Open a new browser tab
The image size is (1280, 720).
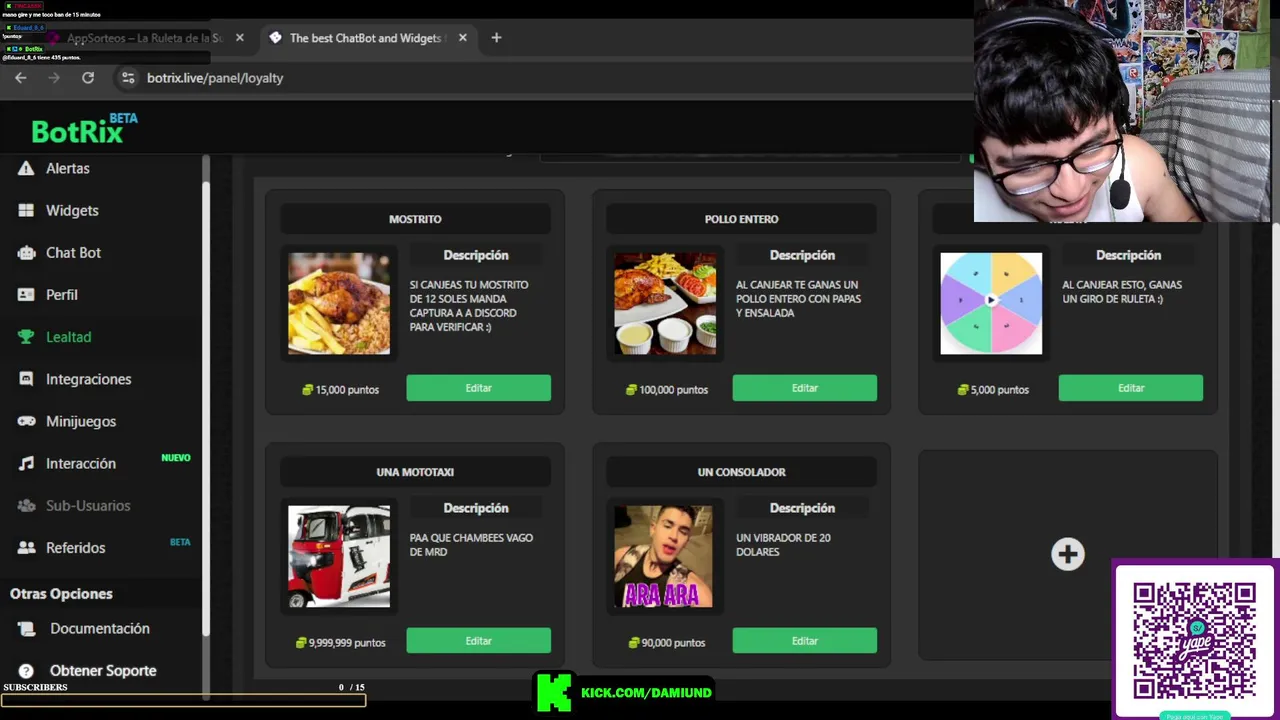click(x=496, y=38)
